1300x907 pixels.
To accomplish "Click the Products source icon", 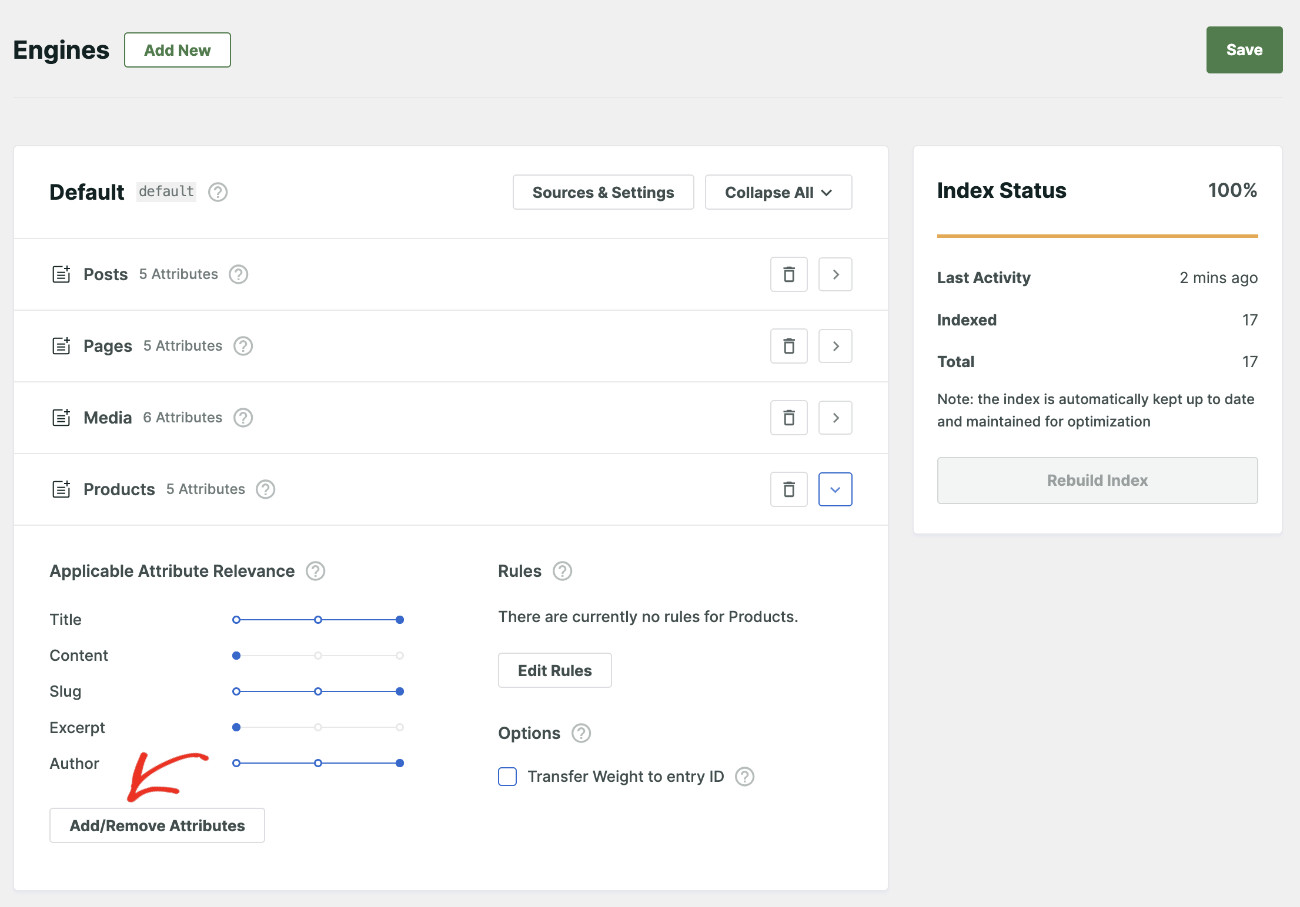I will point(61,489).
